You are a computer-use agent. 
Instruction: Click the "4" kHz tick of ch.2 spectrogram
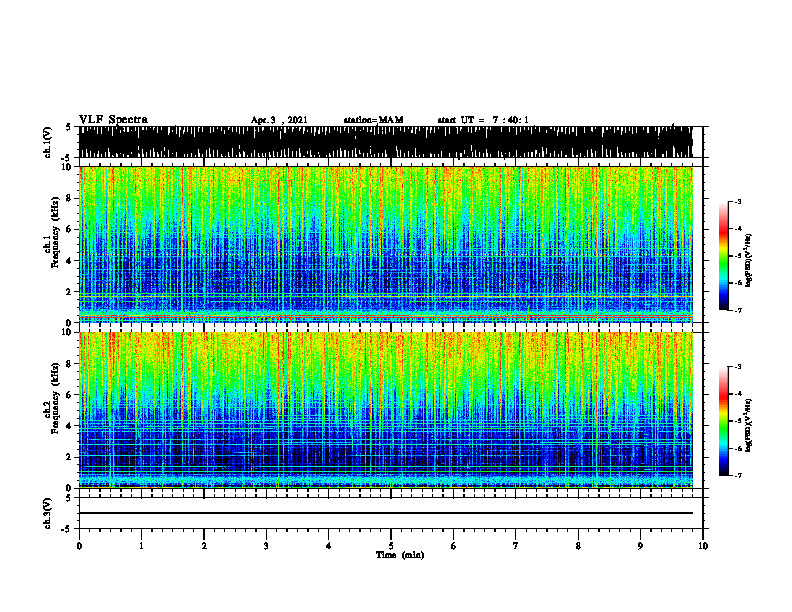coord(70,426)
